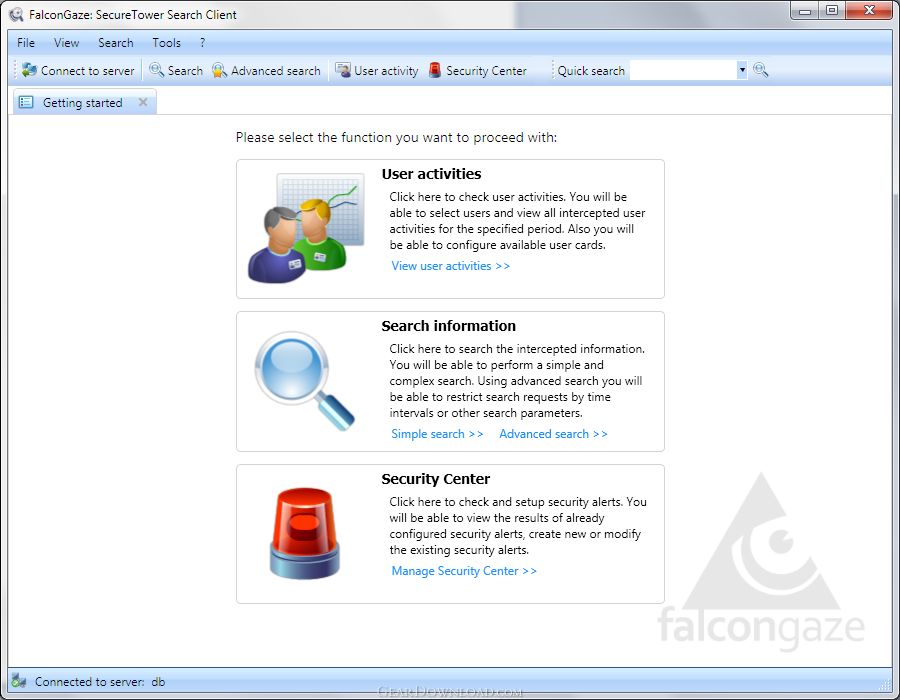Screen dimensions: 900x700
Task: Click Advanced search toolbar label
Action: [276, 71]
